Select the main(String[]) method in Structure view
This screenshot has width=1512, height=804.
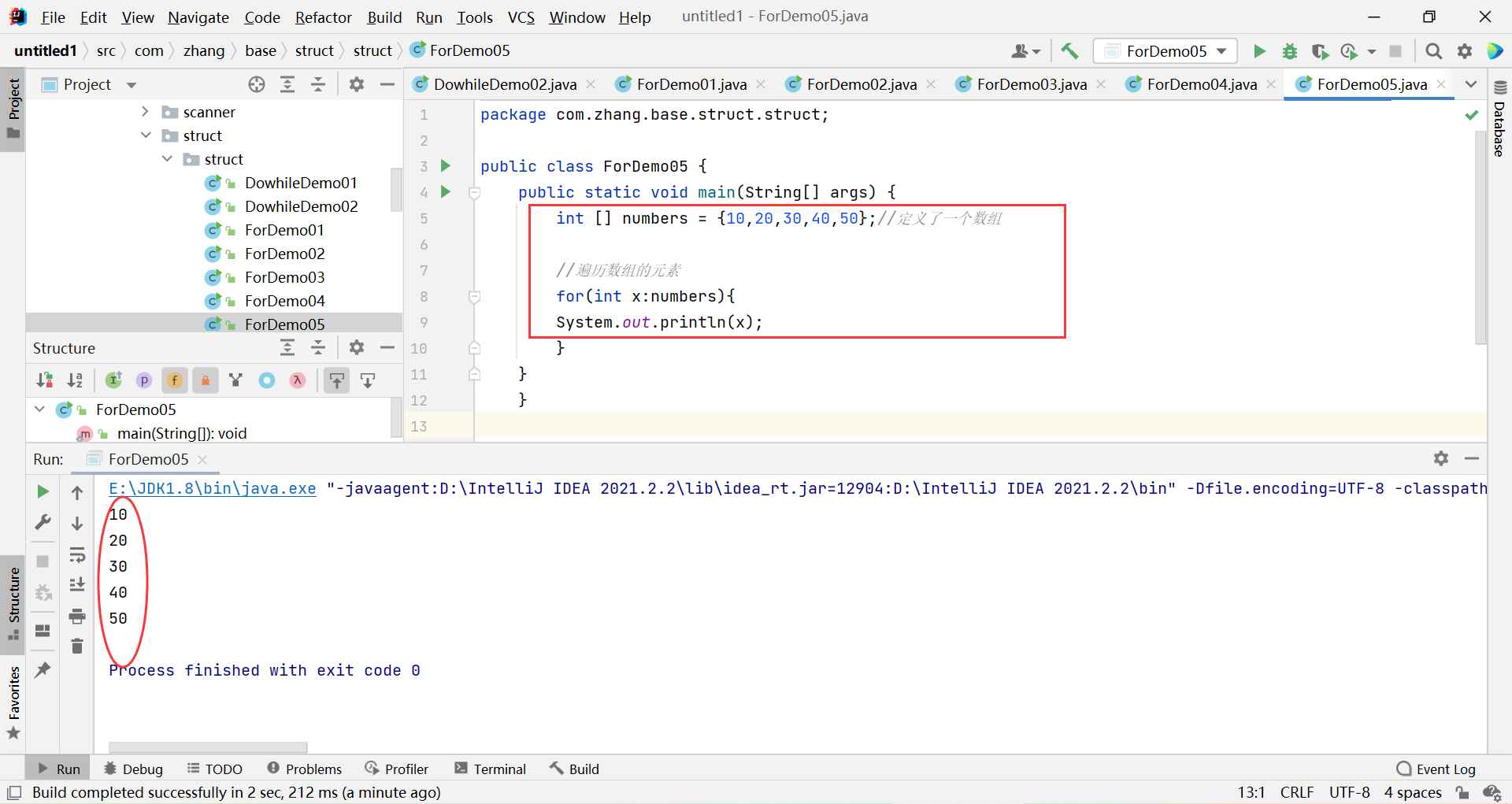click(x=183, y=433)
